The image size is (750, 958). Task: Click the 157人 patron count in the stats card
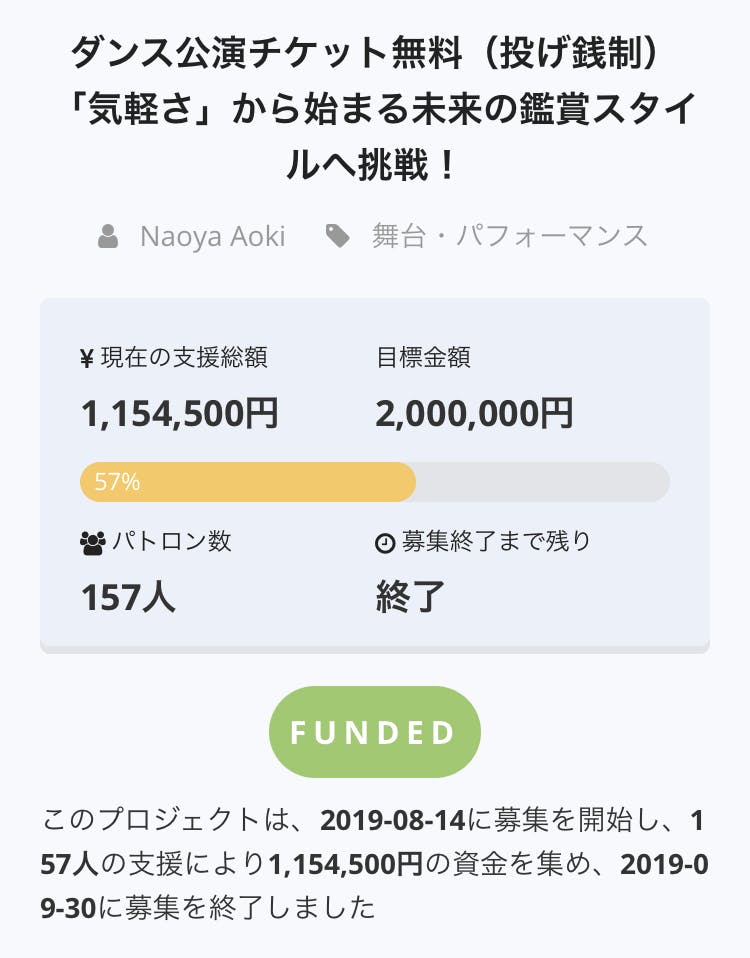[x=128, y=597]
